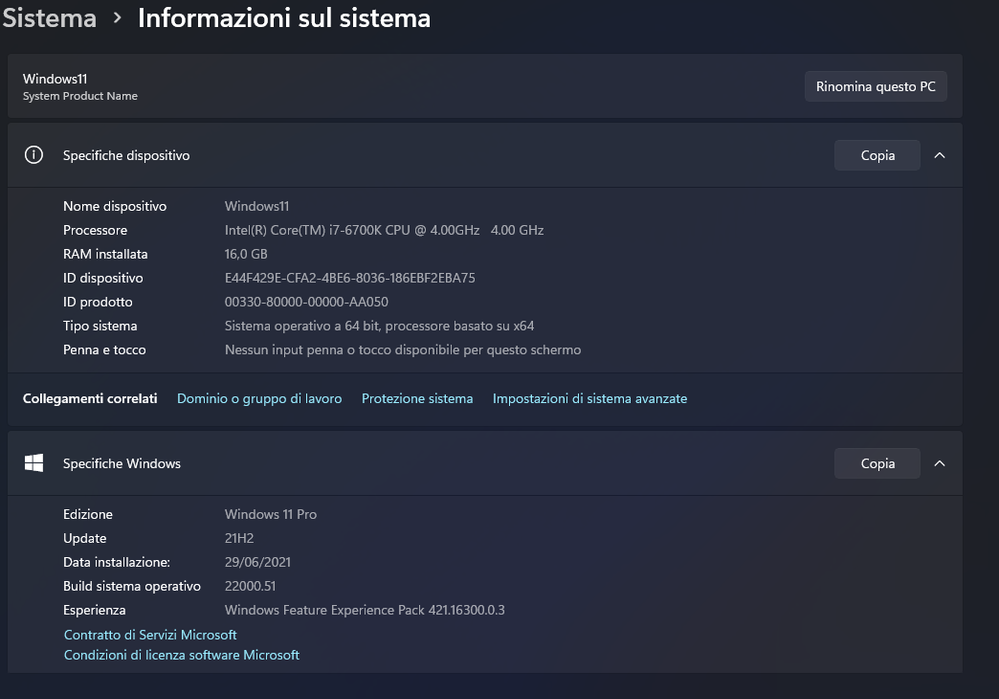The height and width of the screenshot is (699, 999).
Task: Click the Windows logo icon beside Specifiche Windows
Action: tap(34, 463)
